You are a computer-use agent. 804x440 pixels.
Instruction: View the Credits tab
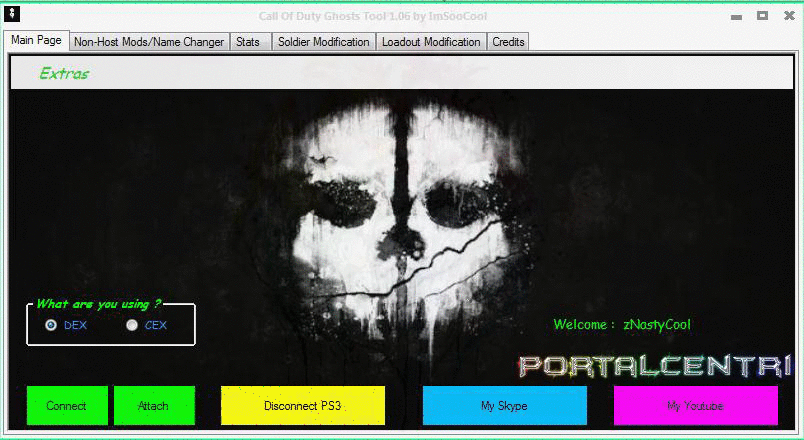508,42
